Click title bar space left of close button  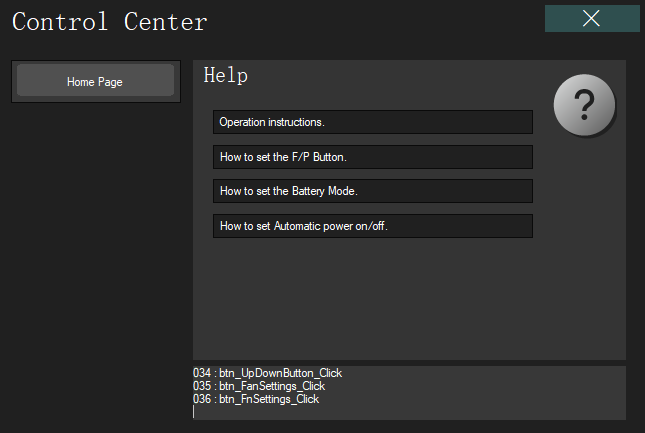tap(400, 20)
